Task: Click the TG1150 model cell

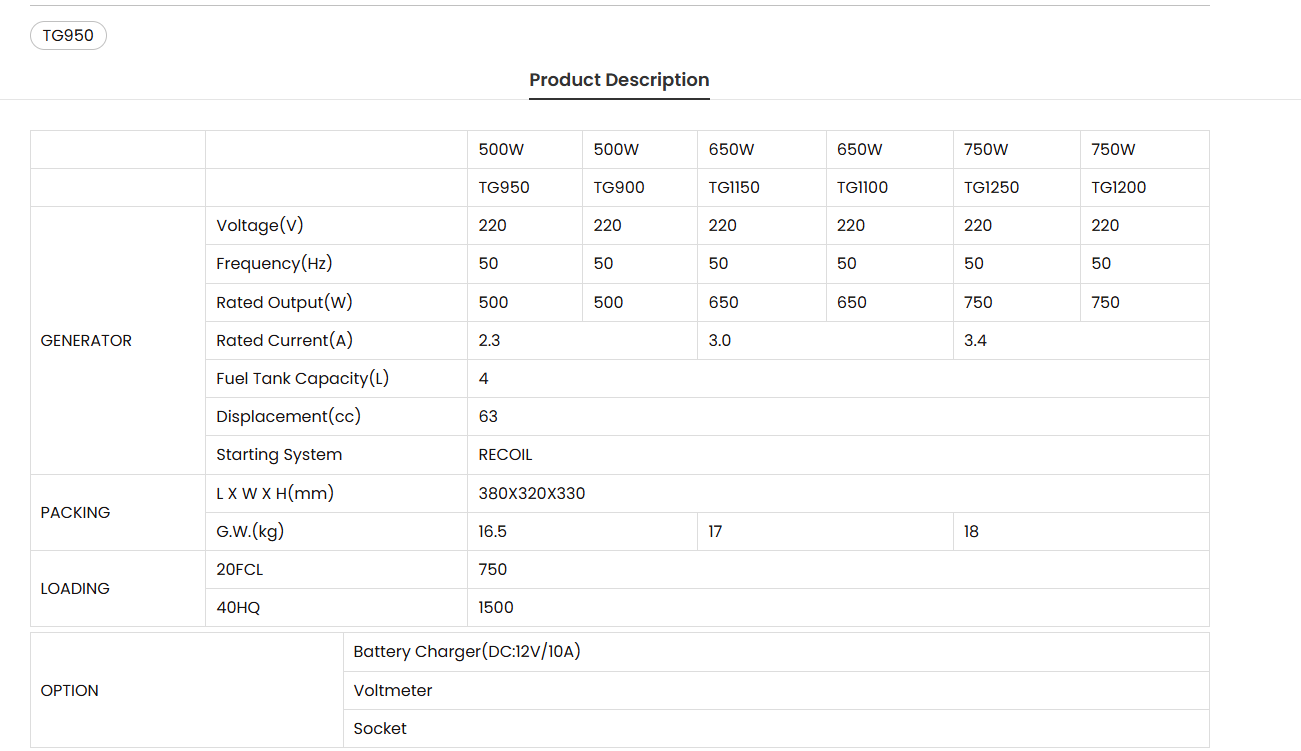Action: [734, 188]
